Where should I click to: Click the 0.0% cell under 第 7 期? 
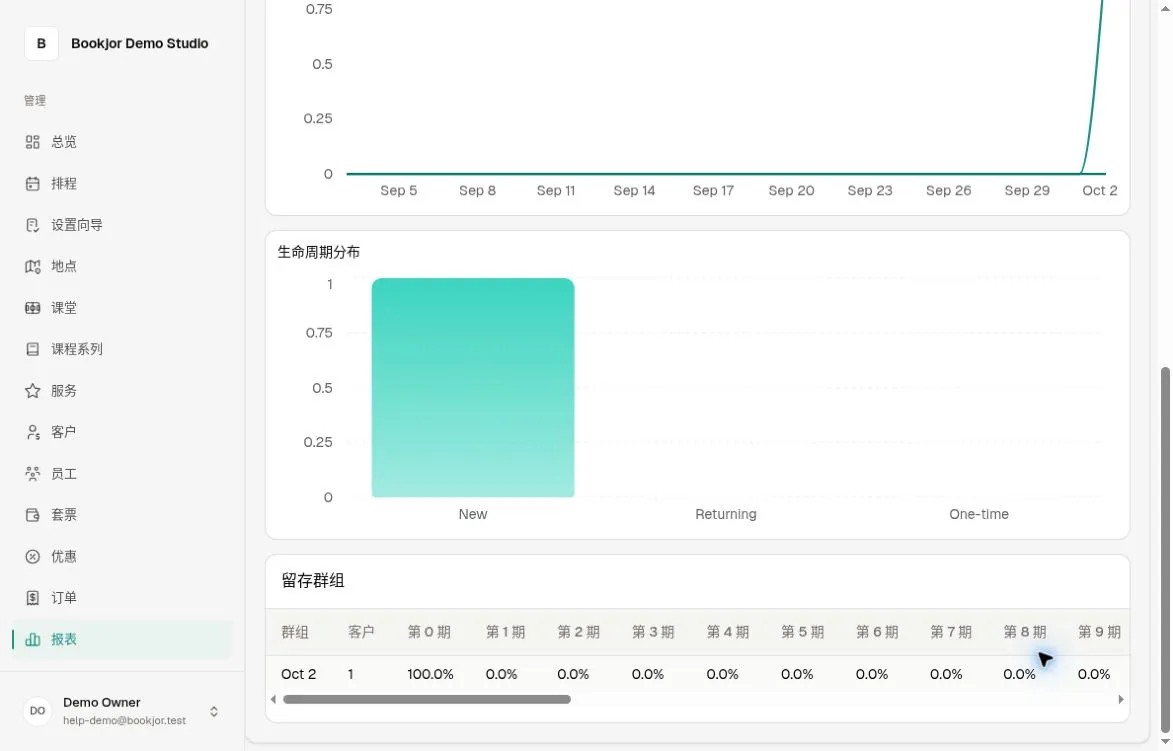pyautogui.click(x=946, y=675)
